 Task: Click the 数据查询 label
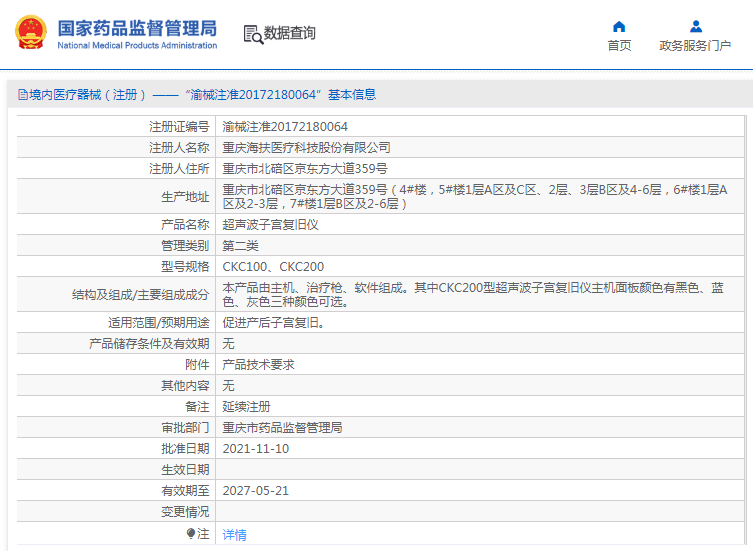point(290,33)
